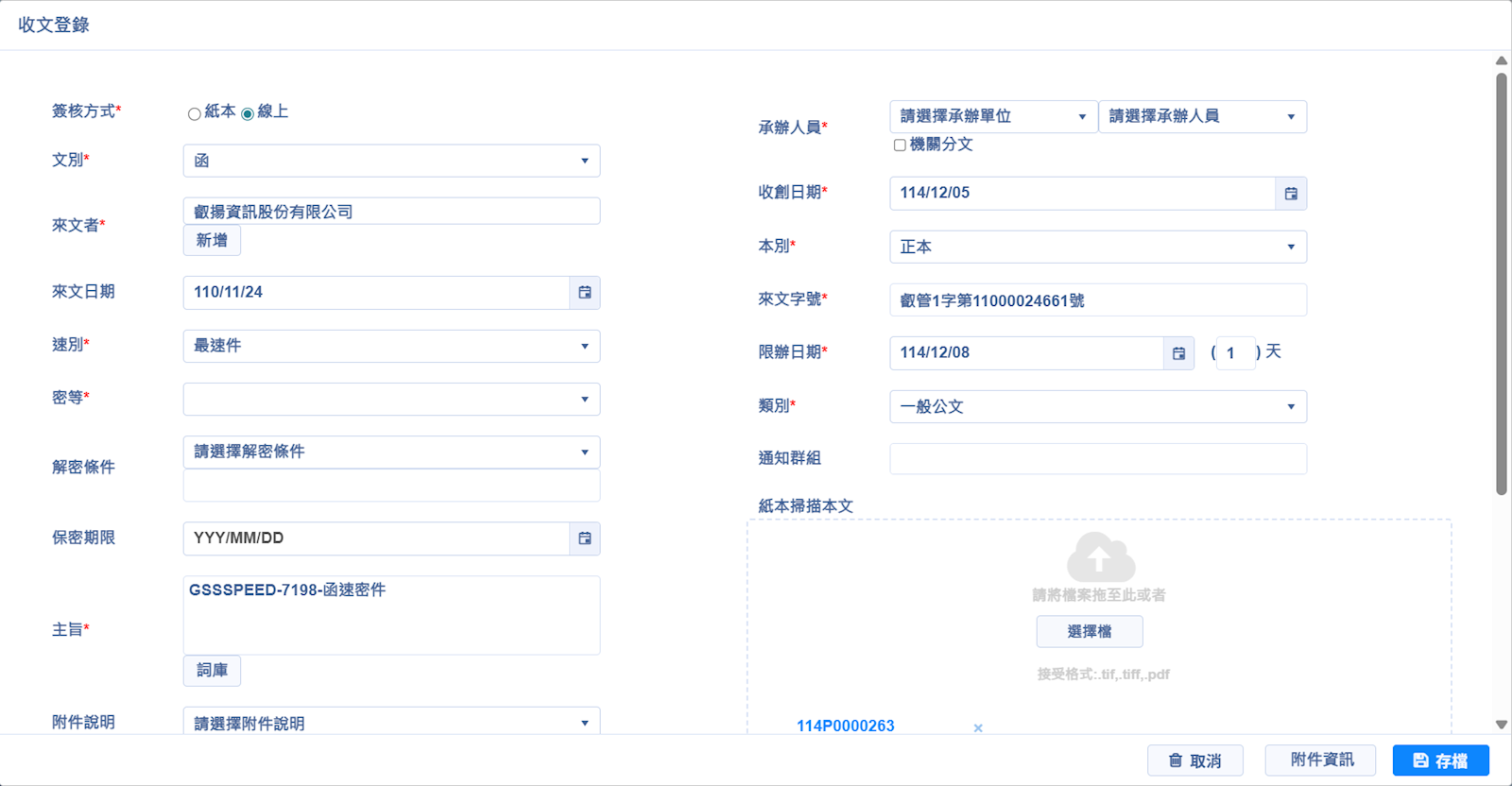Click the 附件資訊 button

click(1321, 760)
